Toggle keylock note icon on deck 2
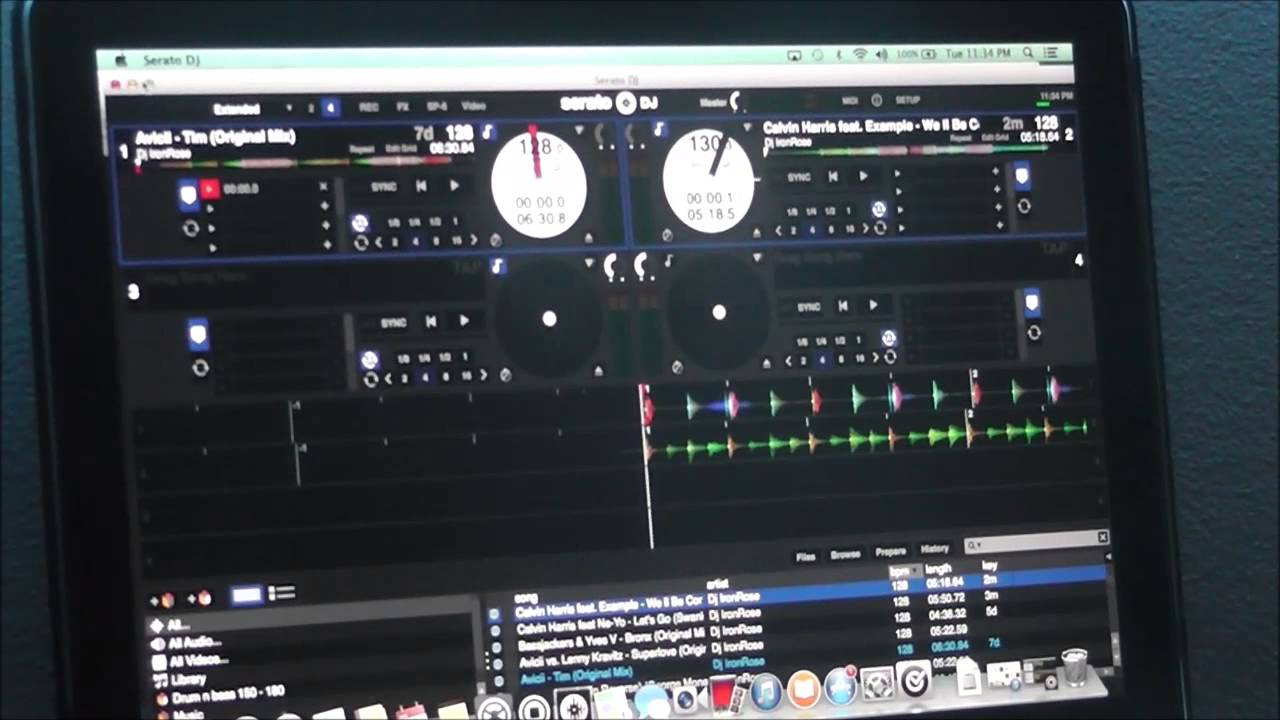This screenshot has width=1280, height=720. pos(659,129)
